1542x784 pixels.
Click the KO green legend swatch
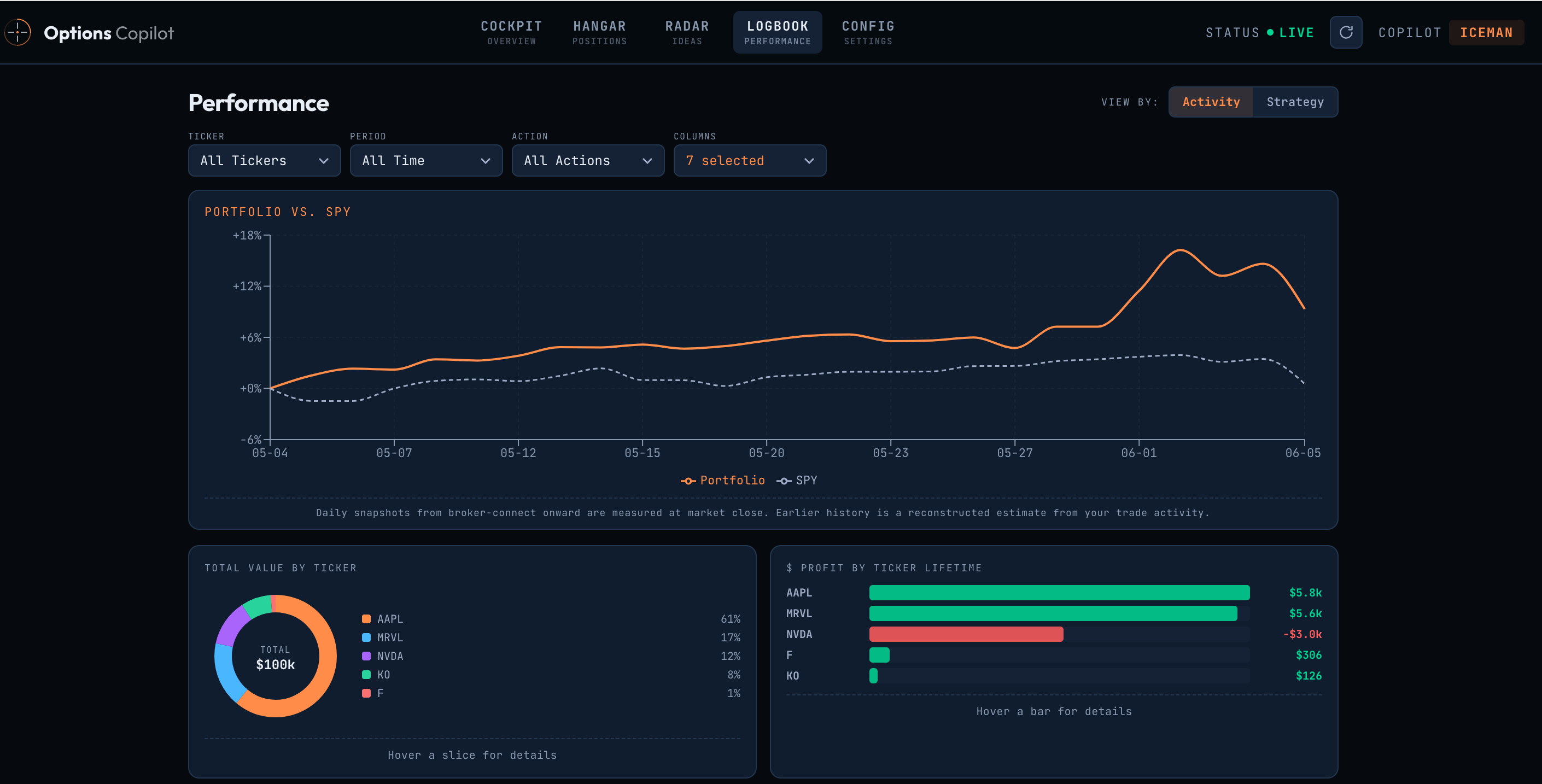pyautogui.click(x=366, y=675)
